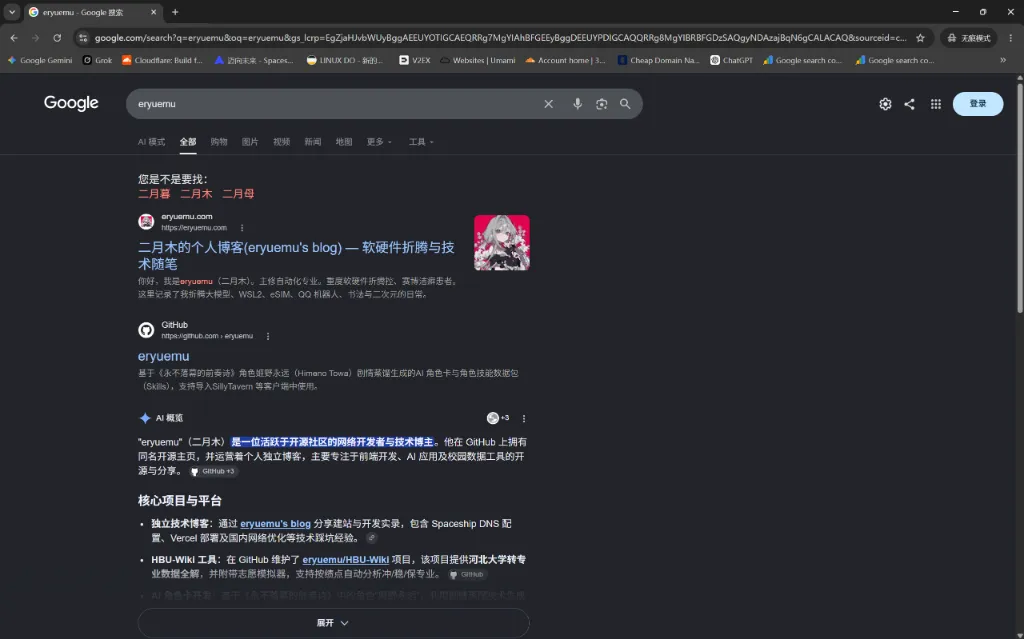Screen dimensions: 1024x639
Task: Switch to the 地图 tab
Action: point(344,142)
